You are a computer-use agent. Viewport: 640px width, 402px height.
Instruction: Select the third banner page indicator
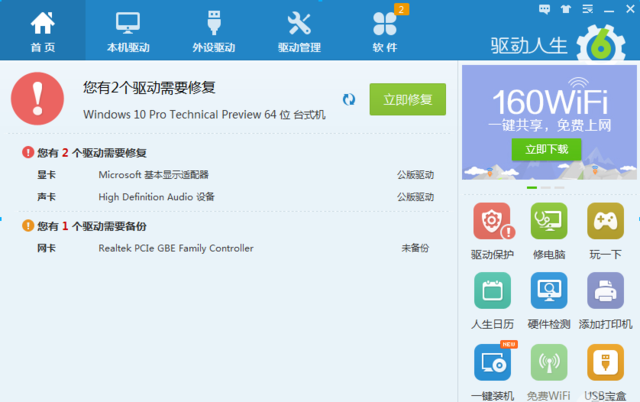(x=559, y=187)
